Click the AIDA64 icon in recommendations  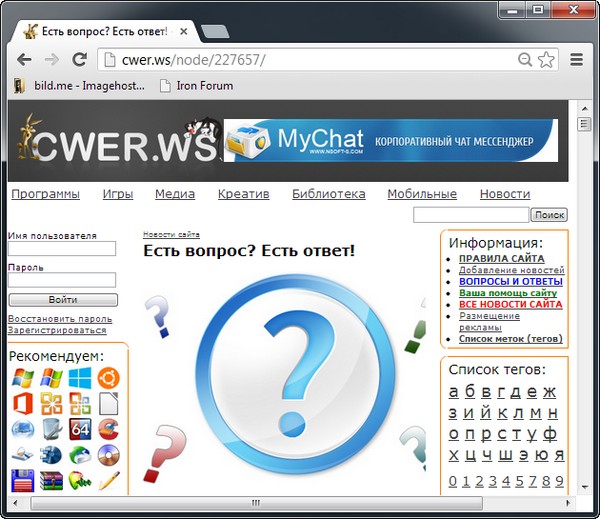click(80, 430)
